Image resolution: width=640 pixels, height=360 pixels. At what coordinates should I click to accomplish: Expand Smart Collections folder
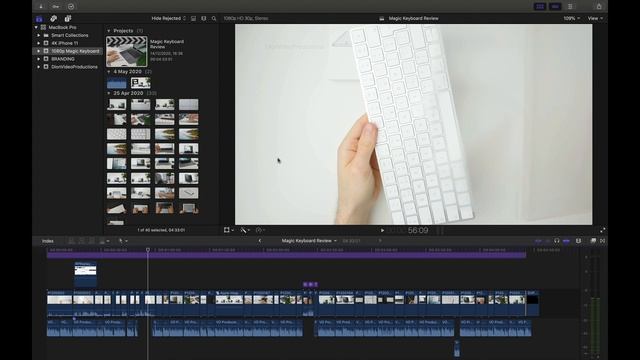[39, 35]
